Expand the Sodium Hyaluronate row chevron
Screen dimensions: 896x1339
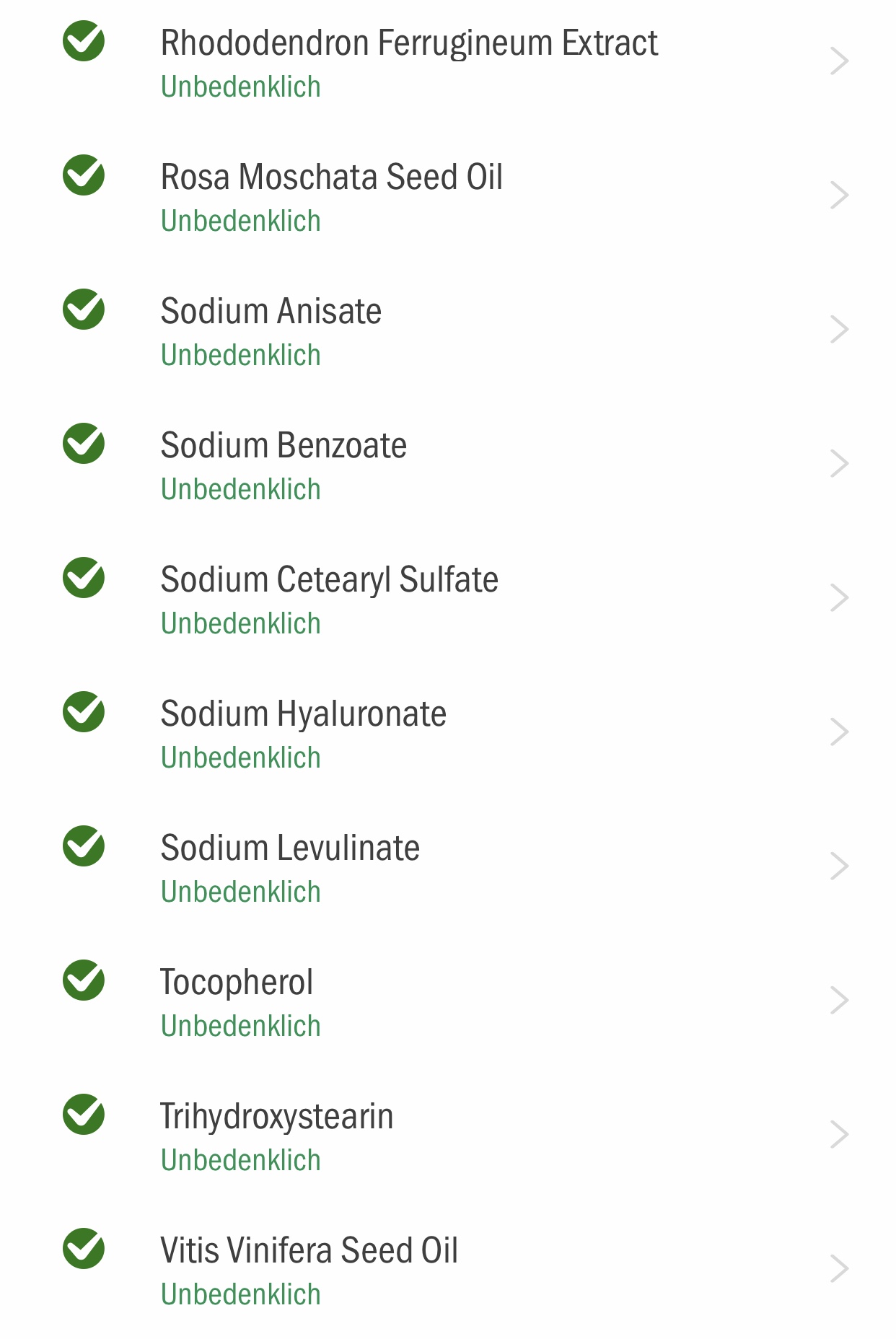click(839, 732)
